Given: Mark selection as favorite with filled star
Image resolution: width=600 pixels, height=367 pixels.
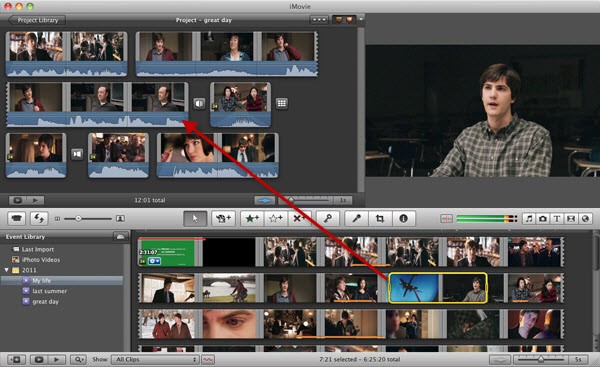Looking at the screenshot, I should click(x=252, y=219).
